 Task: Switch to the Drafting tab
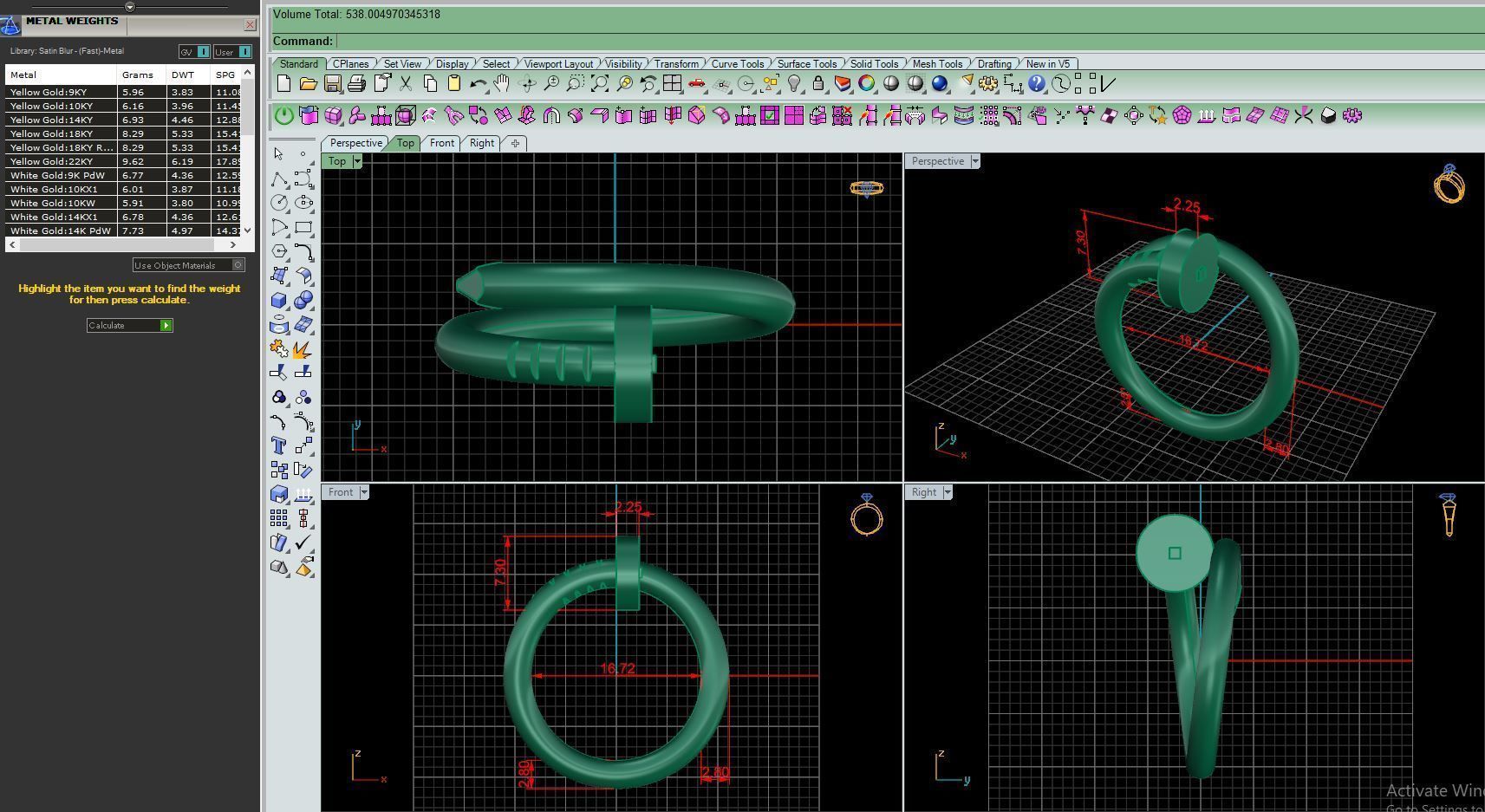point(994,64)
